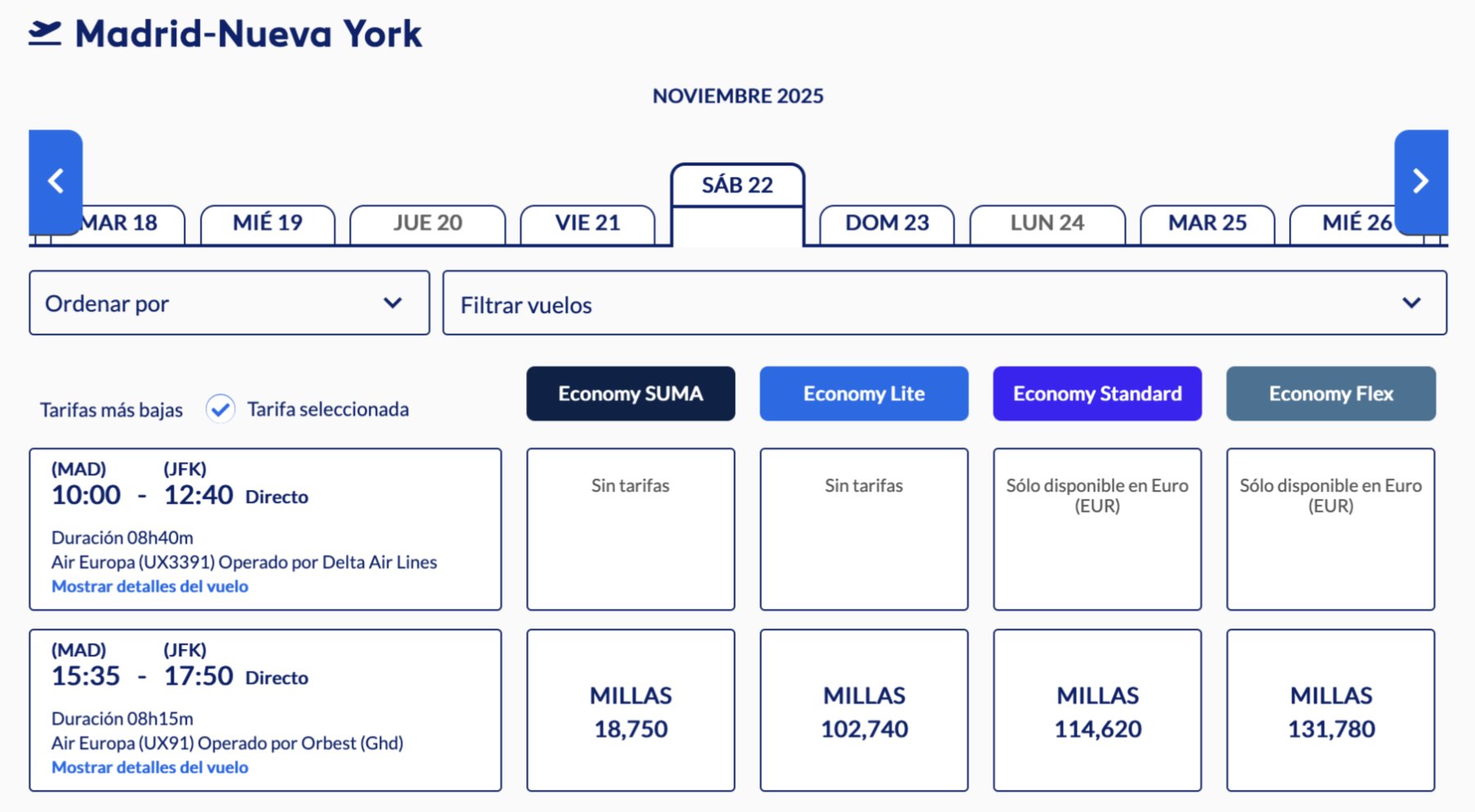Click the next dates right arrow

coord(1420,181)
